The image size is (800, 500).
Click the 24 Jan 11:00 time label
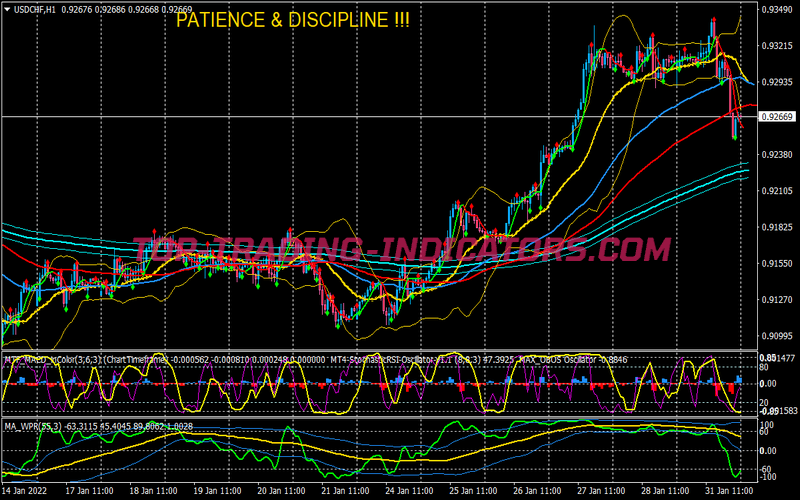[x=409, y=491]
